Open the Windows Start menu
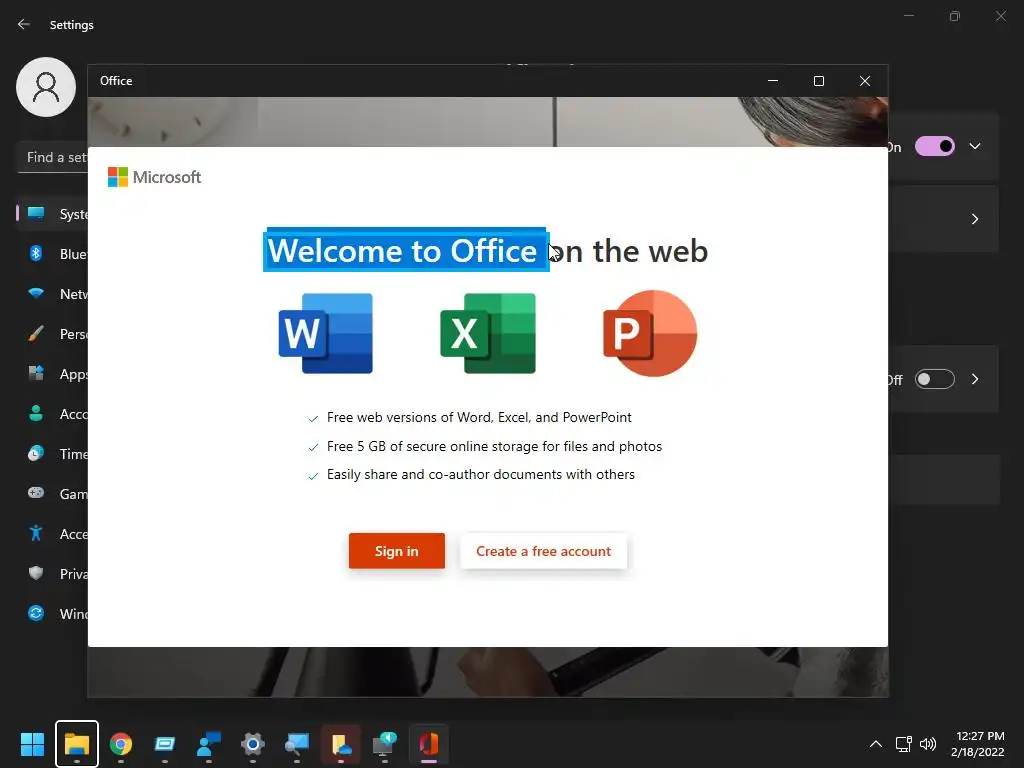 32,744
